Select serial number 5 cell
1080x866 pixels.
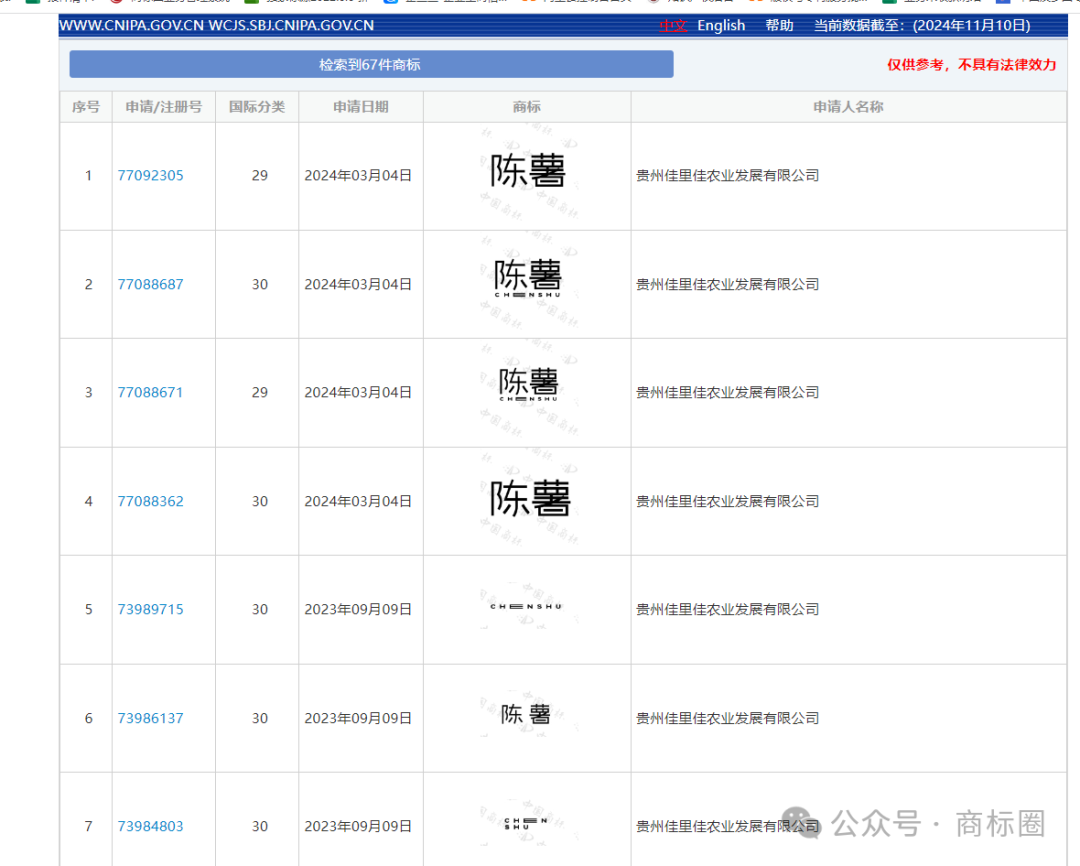tap(88, 610)
